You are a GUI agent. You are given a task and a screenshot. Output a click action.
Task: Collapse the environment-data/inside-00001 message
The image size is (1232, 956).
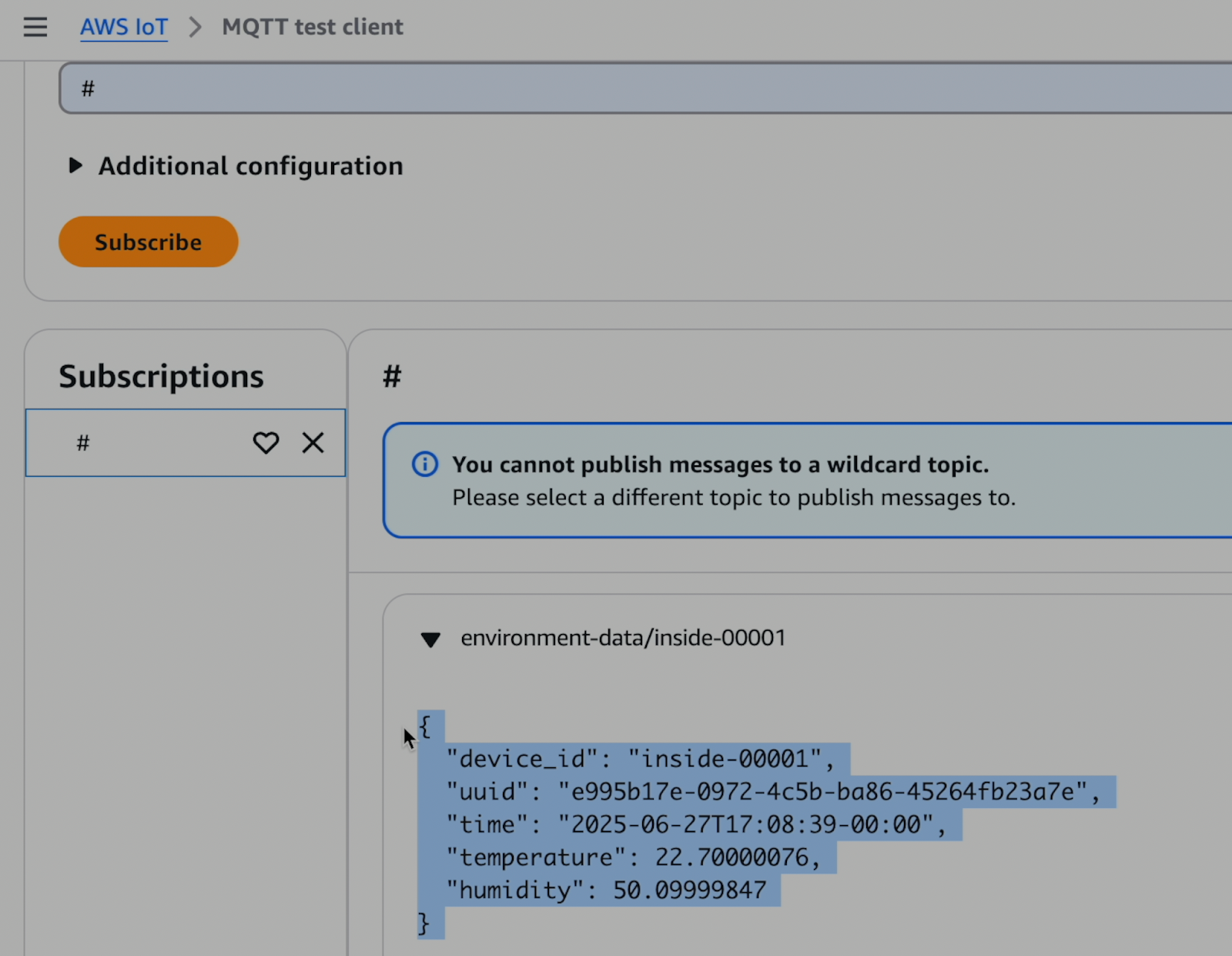pyautogui.click(x=430, y=639)
